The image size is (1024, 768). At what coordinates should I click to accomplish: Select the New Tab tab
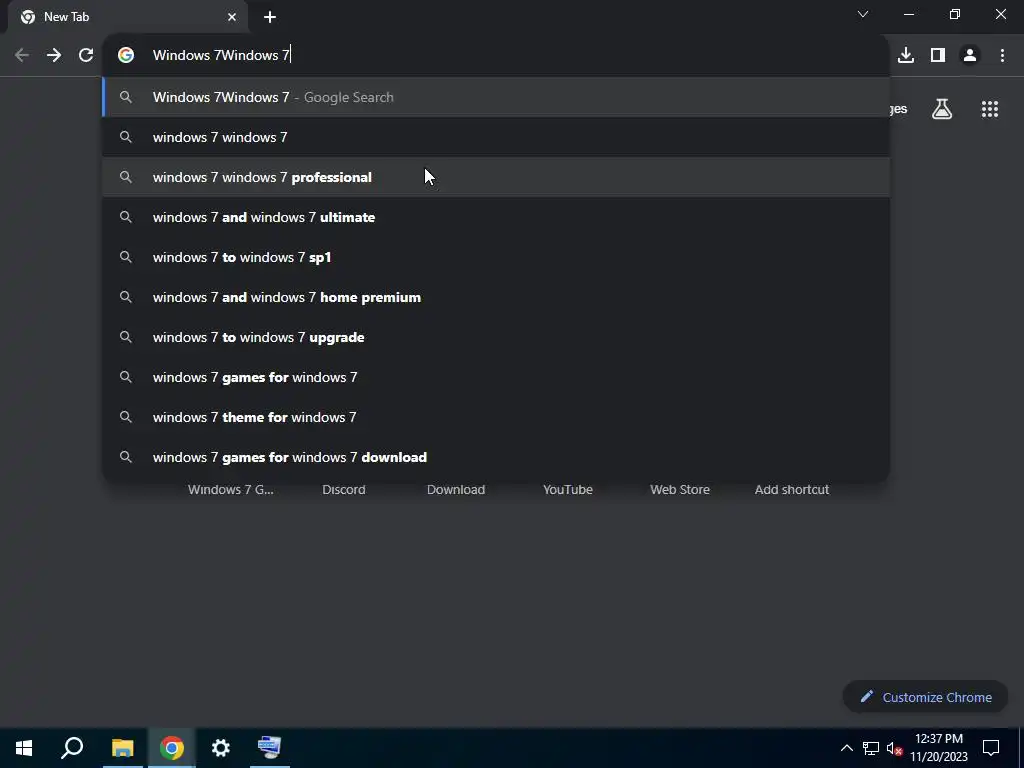coord(127,17)
